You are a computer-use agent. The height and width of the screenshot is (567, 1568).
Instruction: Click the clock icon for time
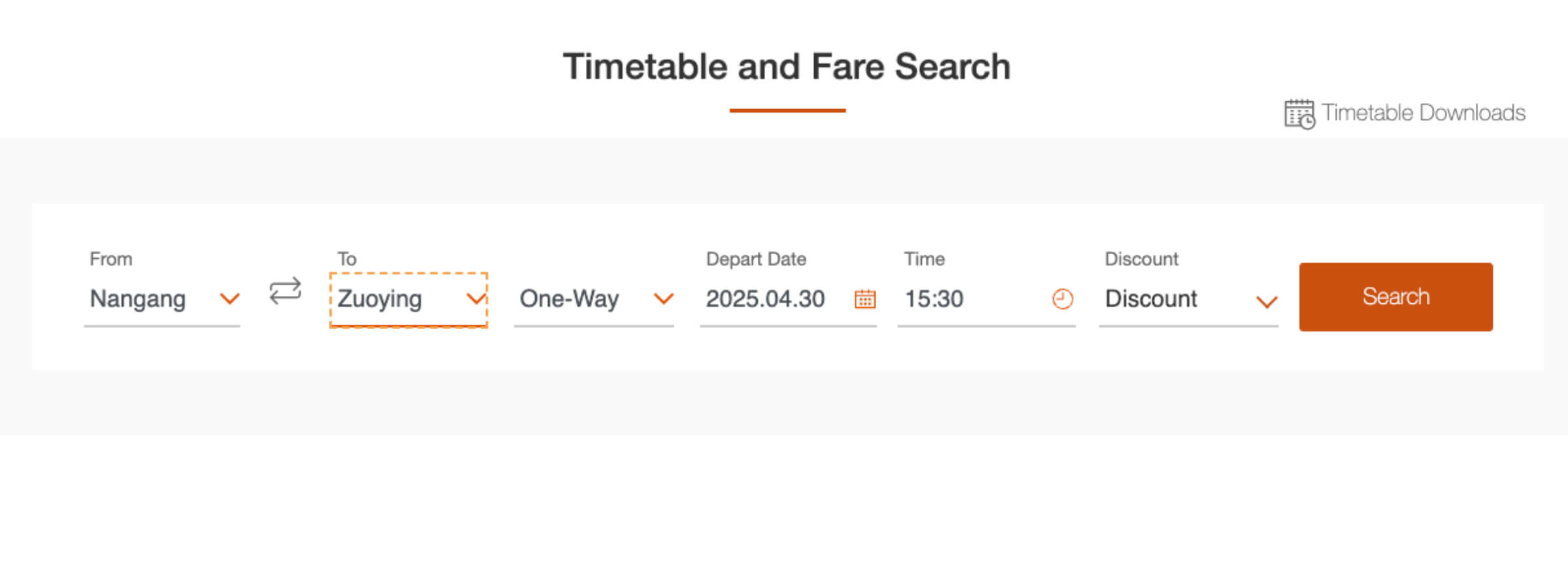pos(1062,299)
